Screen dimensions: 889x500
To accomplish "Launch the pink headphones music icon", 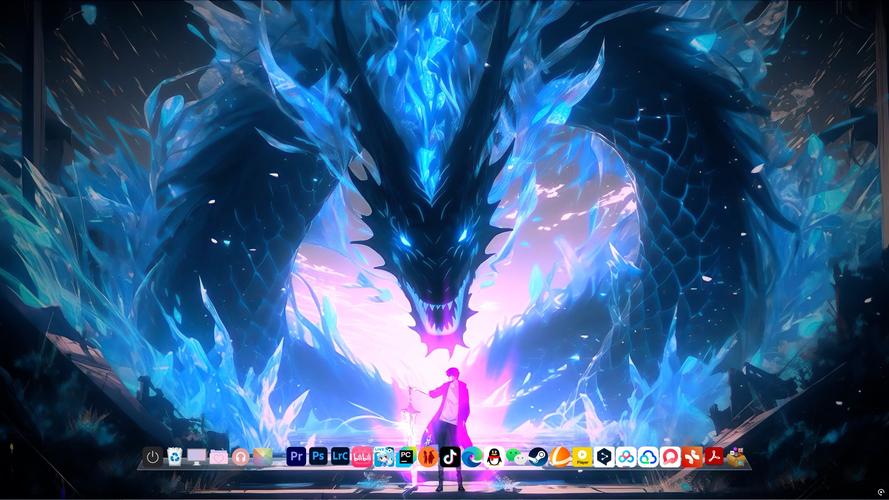I will (x=240, y=456).
